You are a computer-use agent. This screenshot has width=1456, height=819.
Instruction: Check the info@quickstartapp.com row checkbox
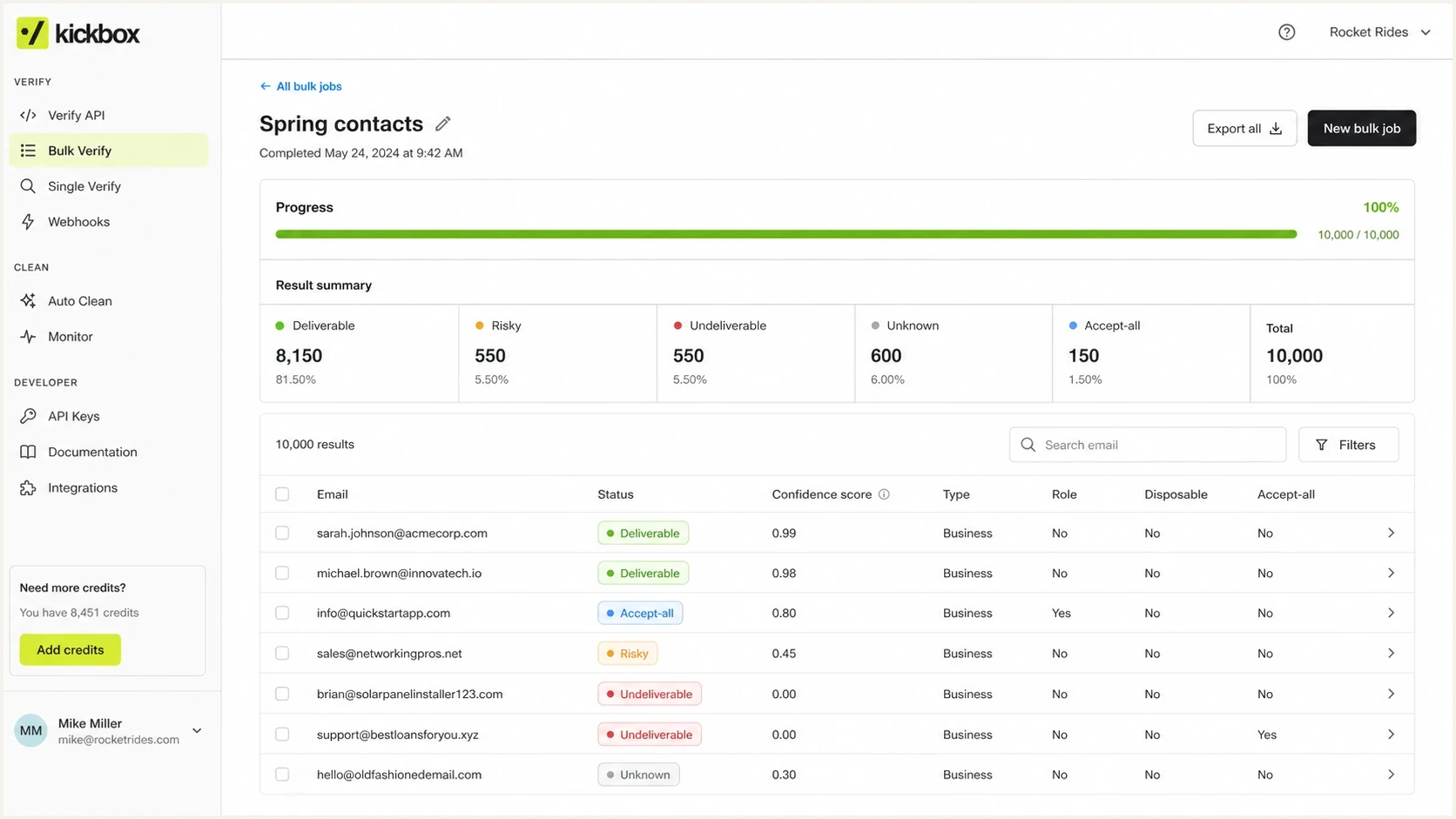click(282, 613)
